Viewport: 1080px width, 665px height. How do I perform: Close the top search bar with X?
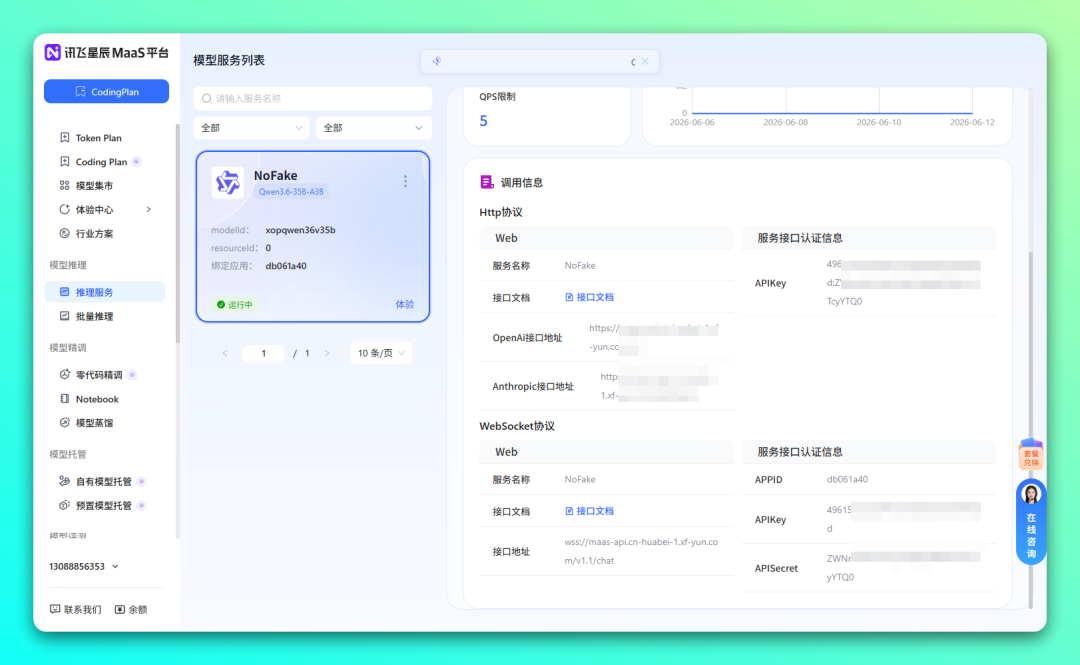[645, 61]
